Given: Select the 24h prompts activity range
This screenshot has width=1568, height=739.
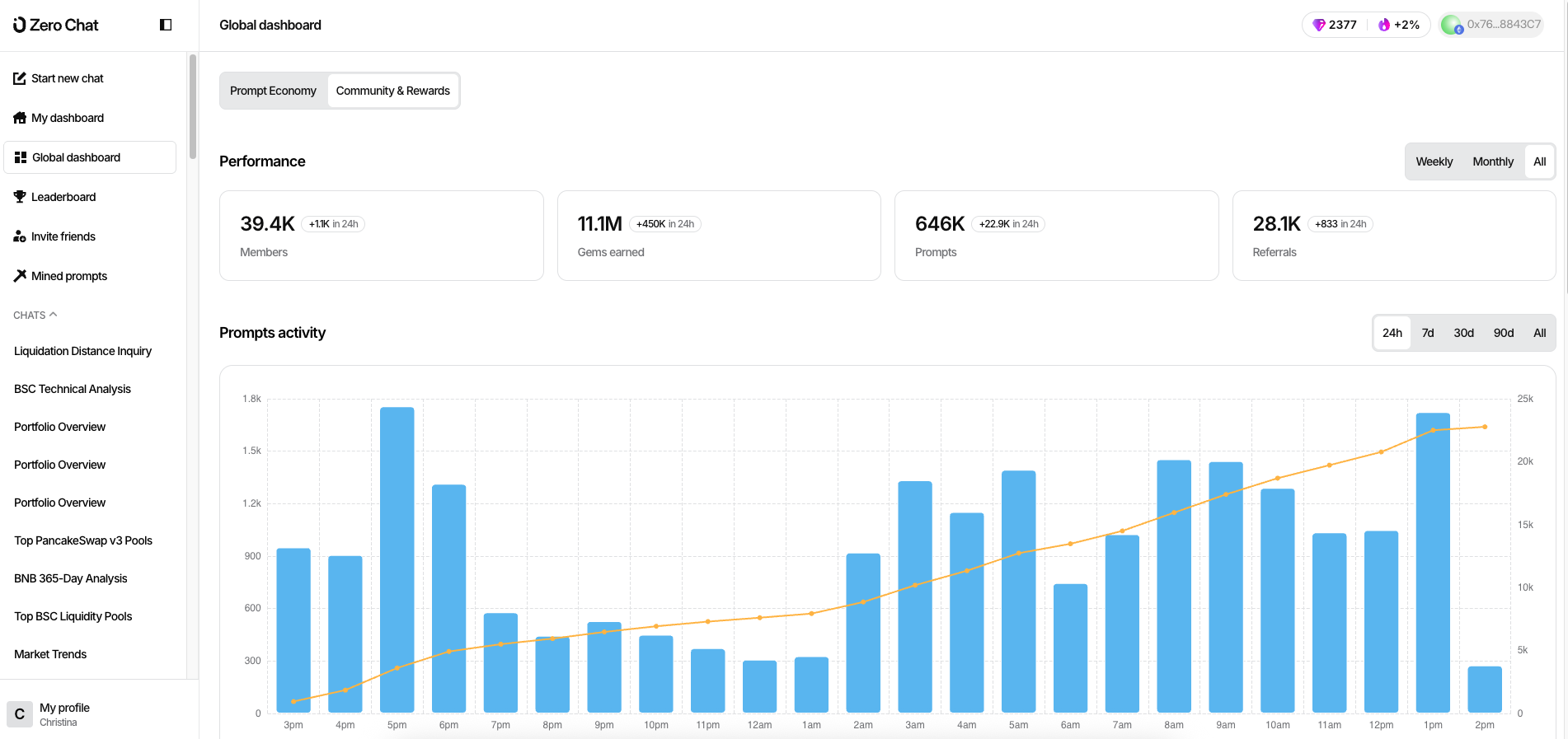Looking at the screenshot, I should (1392, 333).
